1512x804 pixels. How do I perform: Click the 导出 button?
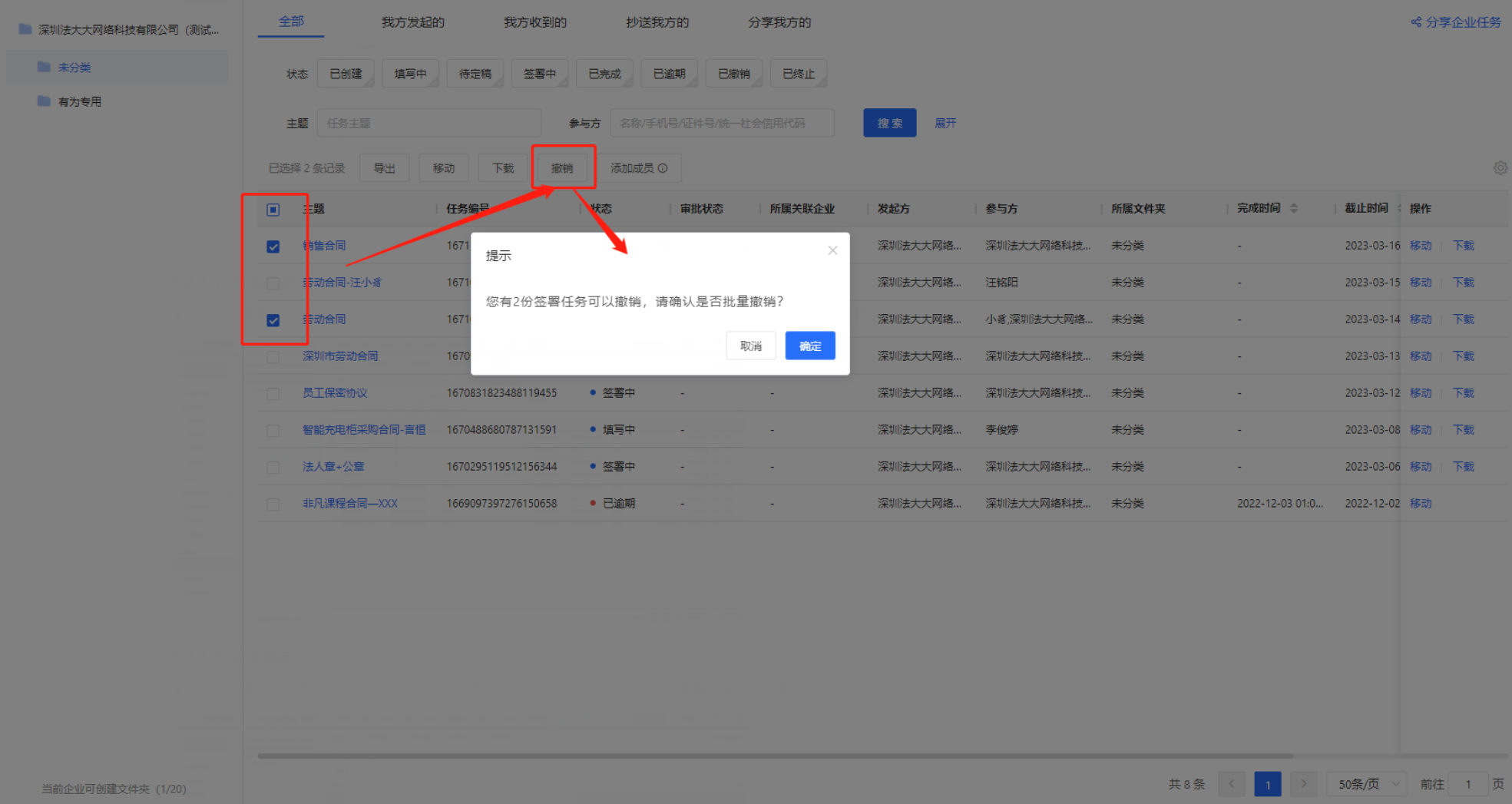coord(384,168)
